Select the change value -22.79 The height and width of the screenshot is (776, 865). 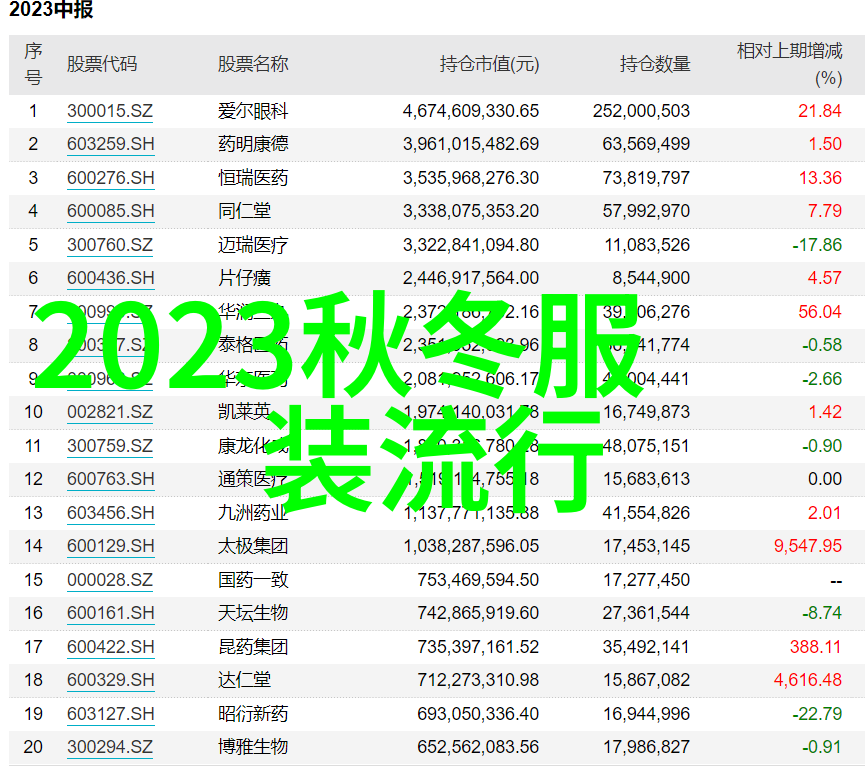(x=817, y=714)
